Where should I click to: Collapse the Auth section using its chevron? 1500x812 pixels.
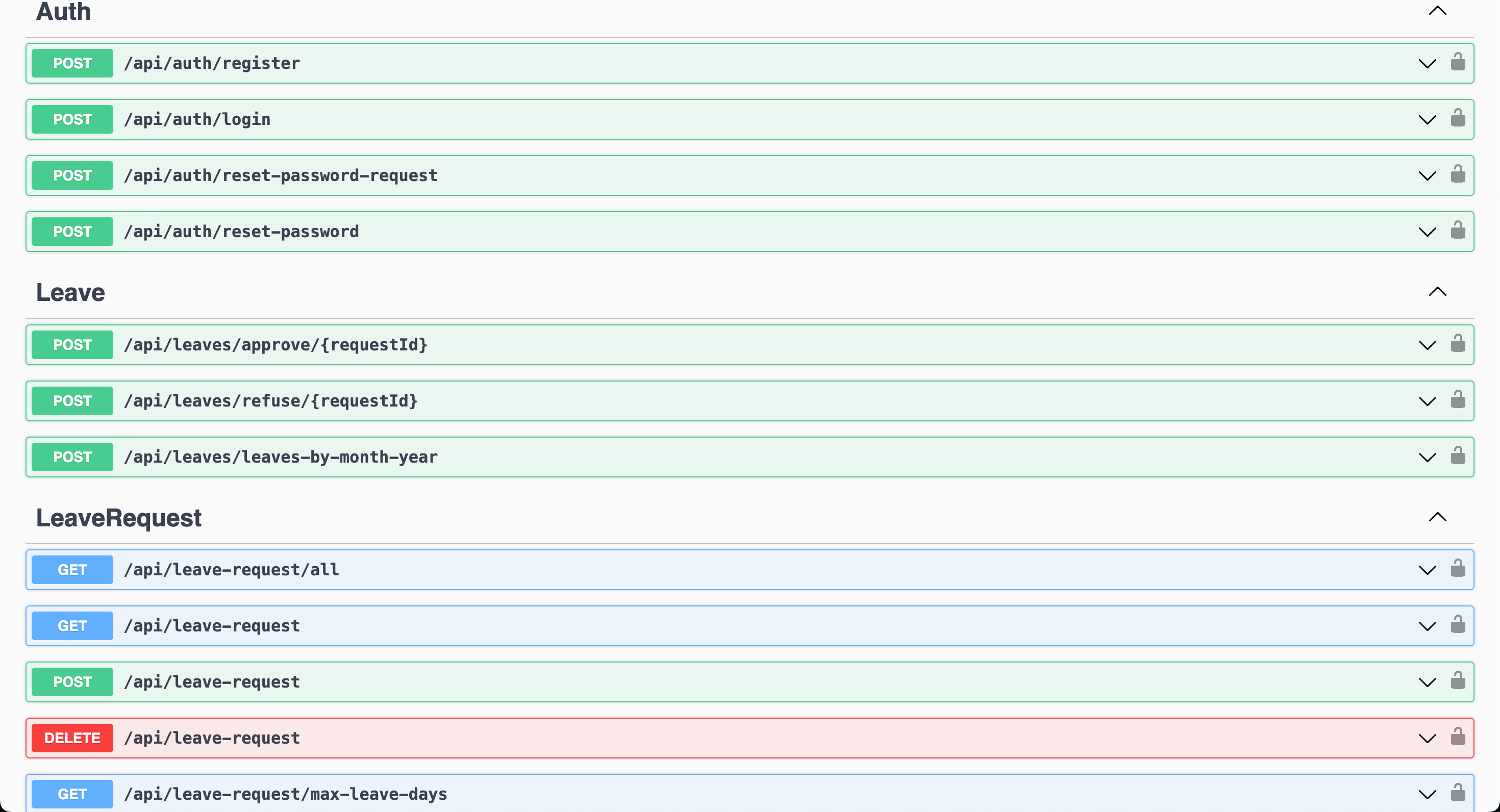pos(1437,10)
